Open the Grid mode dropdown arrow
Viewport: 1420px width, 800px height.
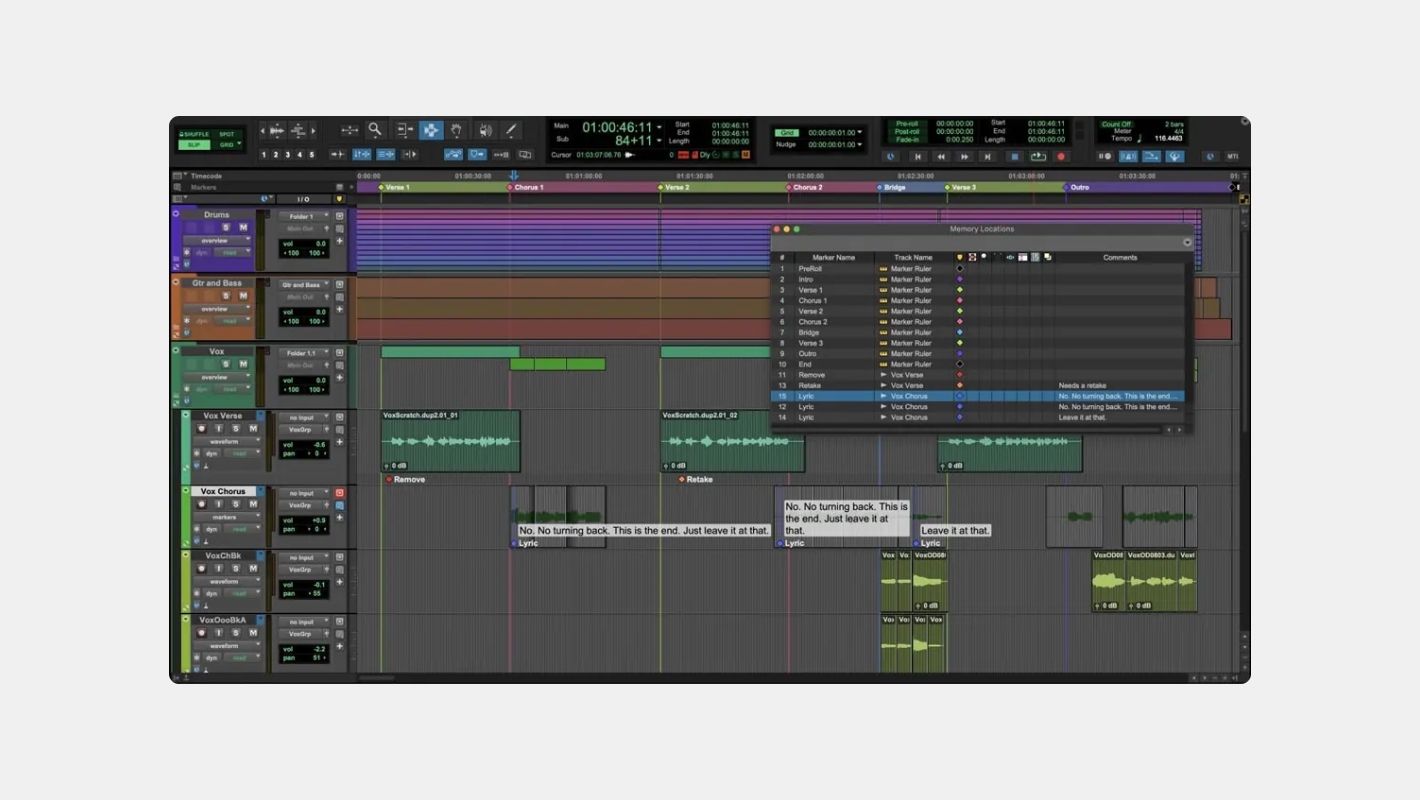(239, 143)
